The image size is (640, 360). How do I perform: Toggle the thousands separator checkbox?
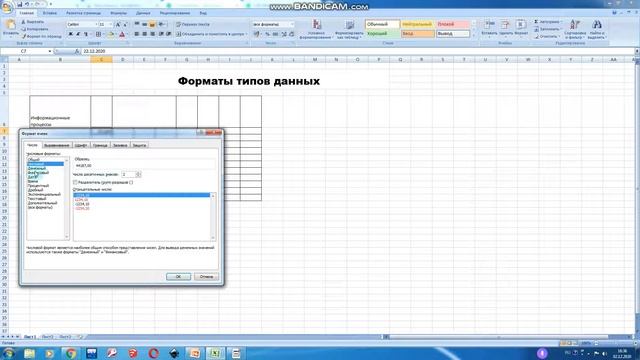[75, 182]
